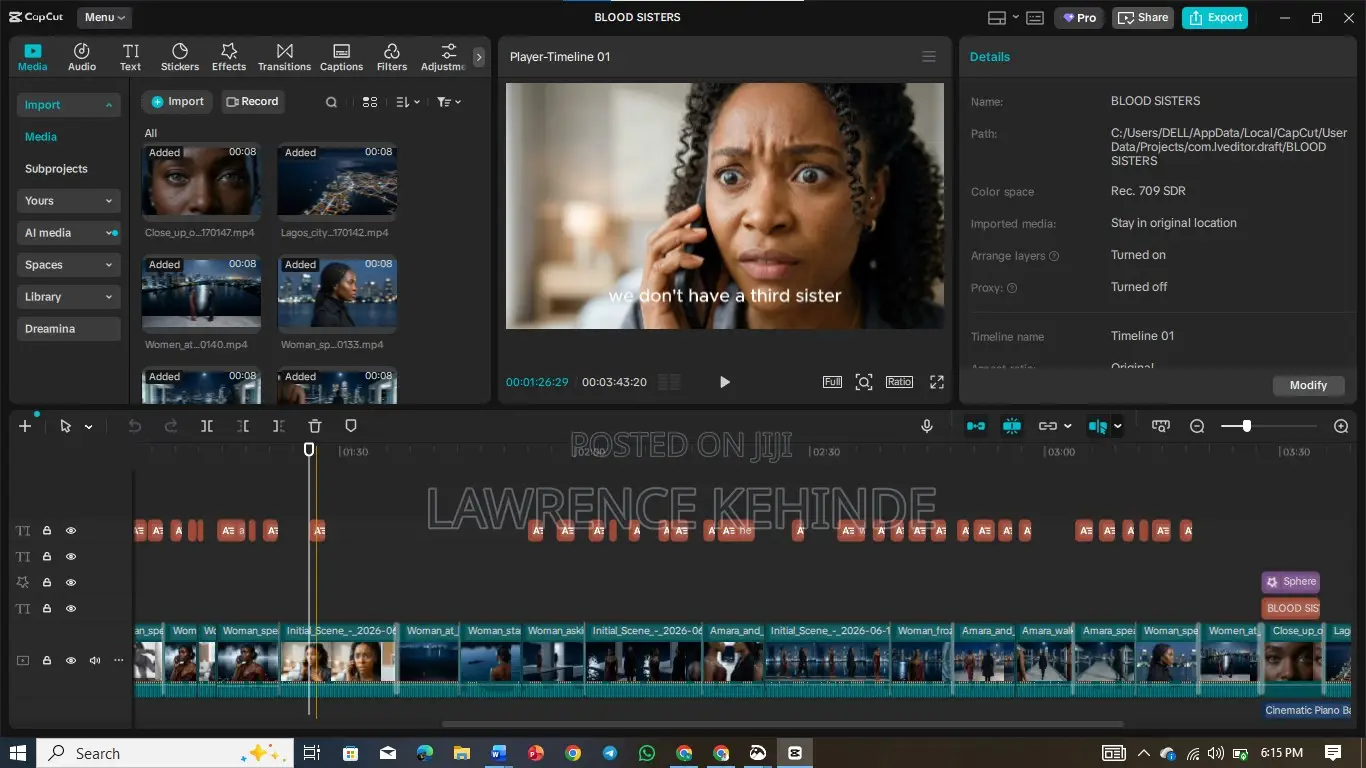Click the Modify button
This screenshot has height=768, width=1366.
[1308, 385]
